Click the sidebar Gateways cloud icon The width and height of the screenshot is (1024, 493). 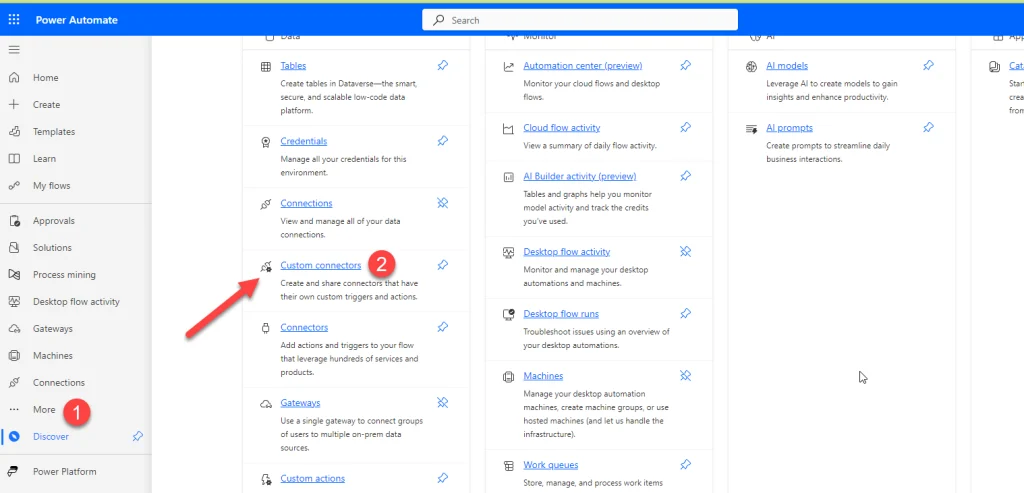coord(14,328)
